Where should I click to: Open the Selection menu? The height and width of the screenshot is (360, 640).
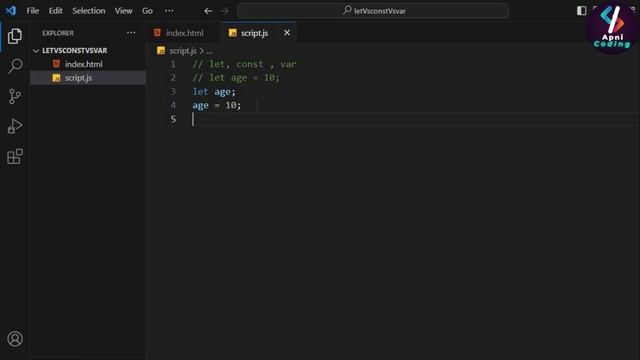pyautogui.click(x=89, y=11)
